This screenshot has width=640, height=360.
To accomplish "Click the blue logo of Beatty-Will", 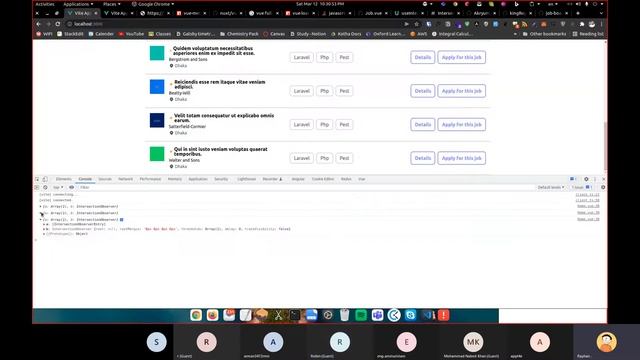I will pos(157,87).
